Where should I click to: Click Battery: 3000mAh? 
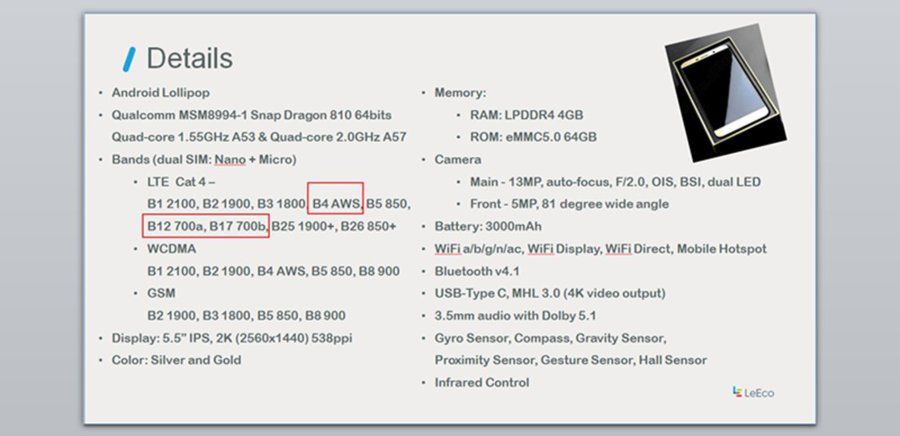point(488,227)
